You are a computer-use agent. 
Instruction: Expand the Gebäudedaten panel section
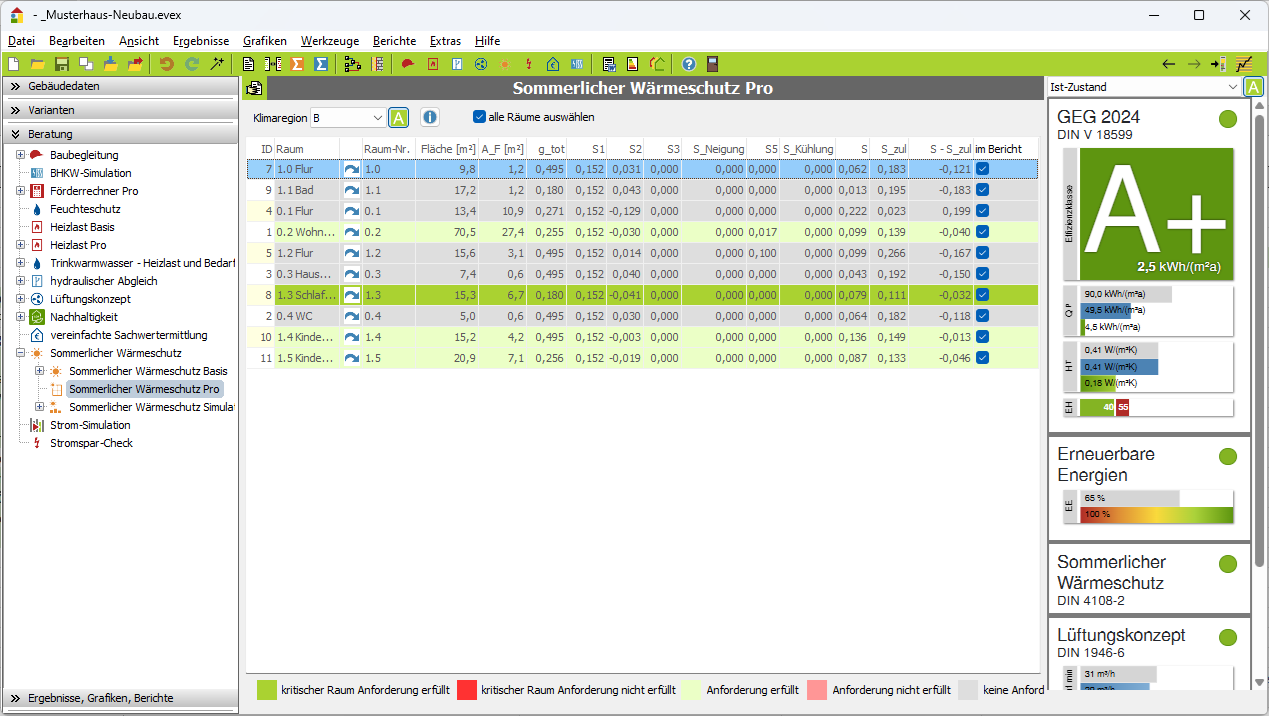coord(120,86)
